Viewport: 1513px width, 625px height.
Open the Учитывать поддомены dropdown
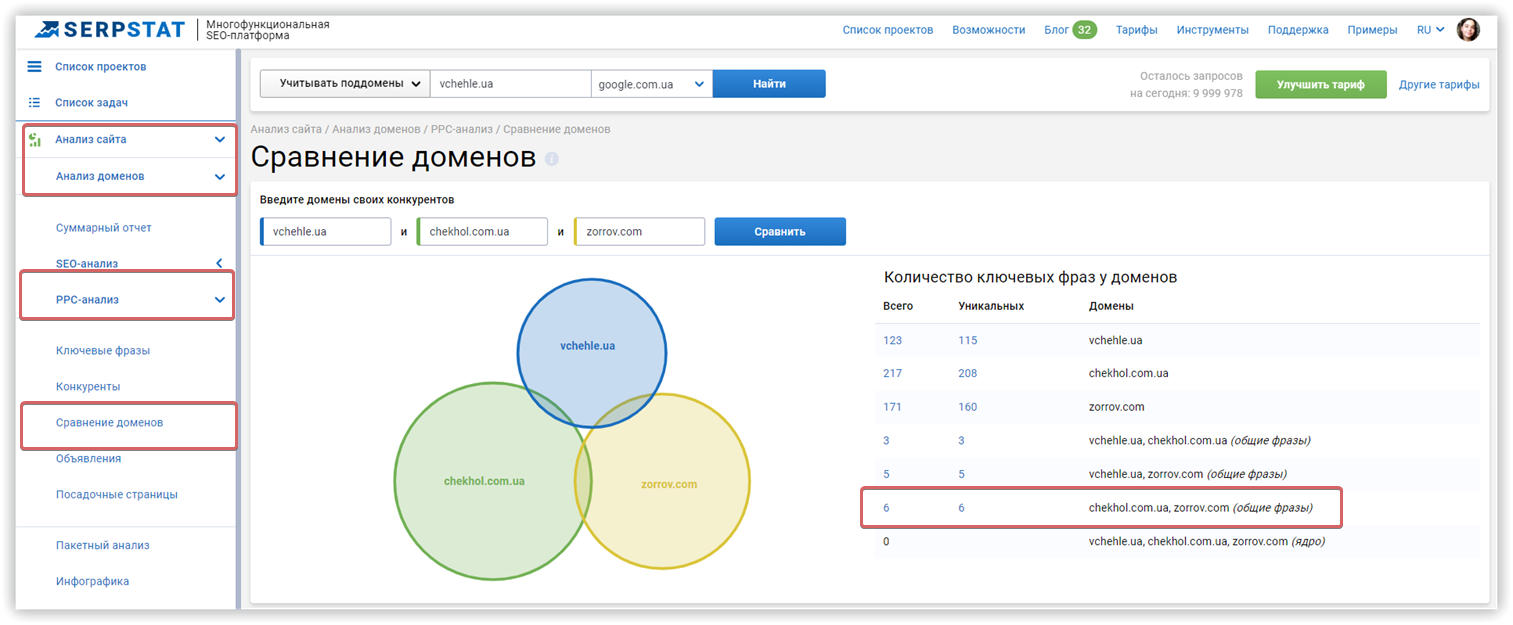(344, 84)
